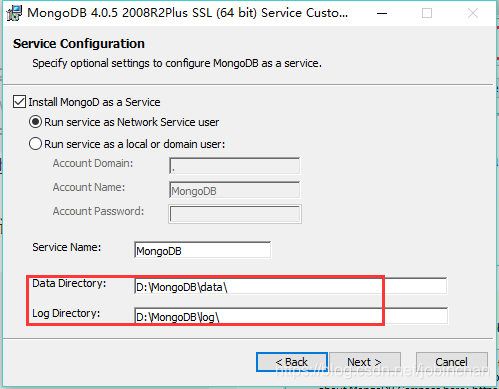Click the MongoDB installer icon in title bar
Image resolution: width=499 pixels, height=389 pixels.
pos(14,13)
